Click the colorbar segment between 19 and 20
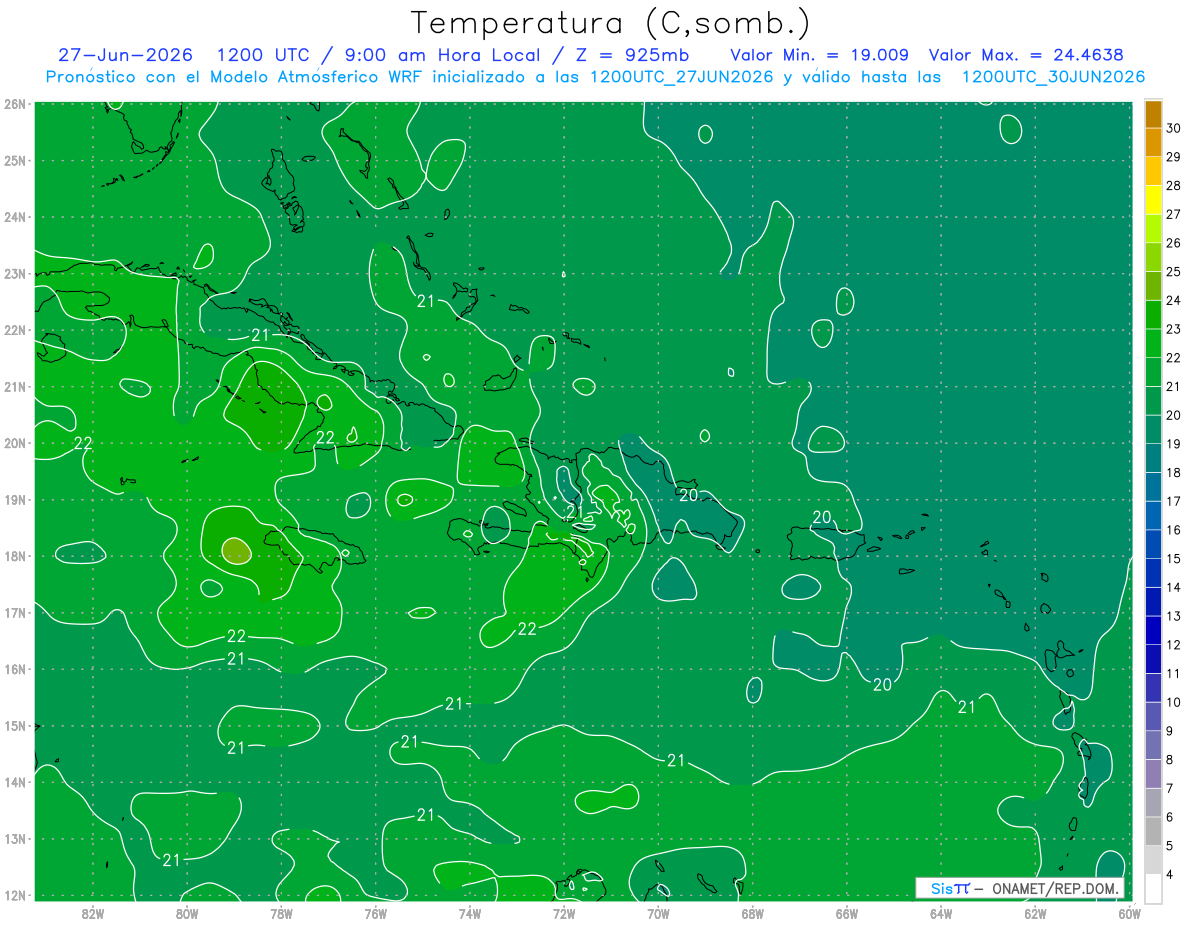This screenshot has width=1200, height=927. coord(1153,429)
